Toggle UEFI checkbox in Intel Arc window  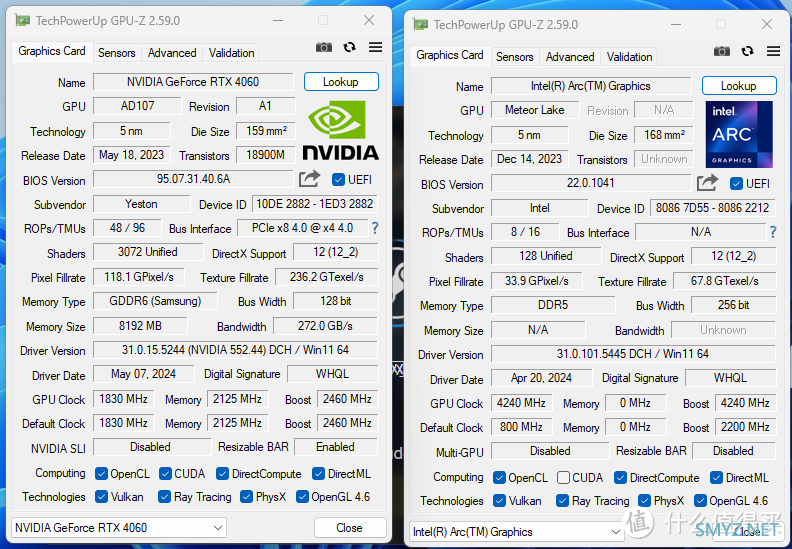click(x=736, y=184)
